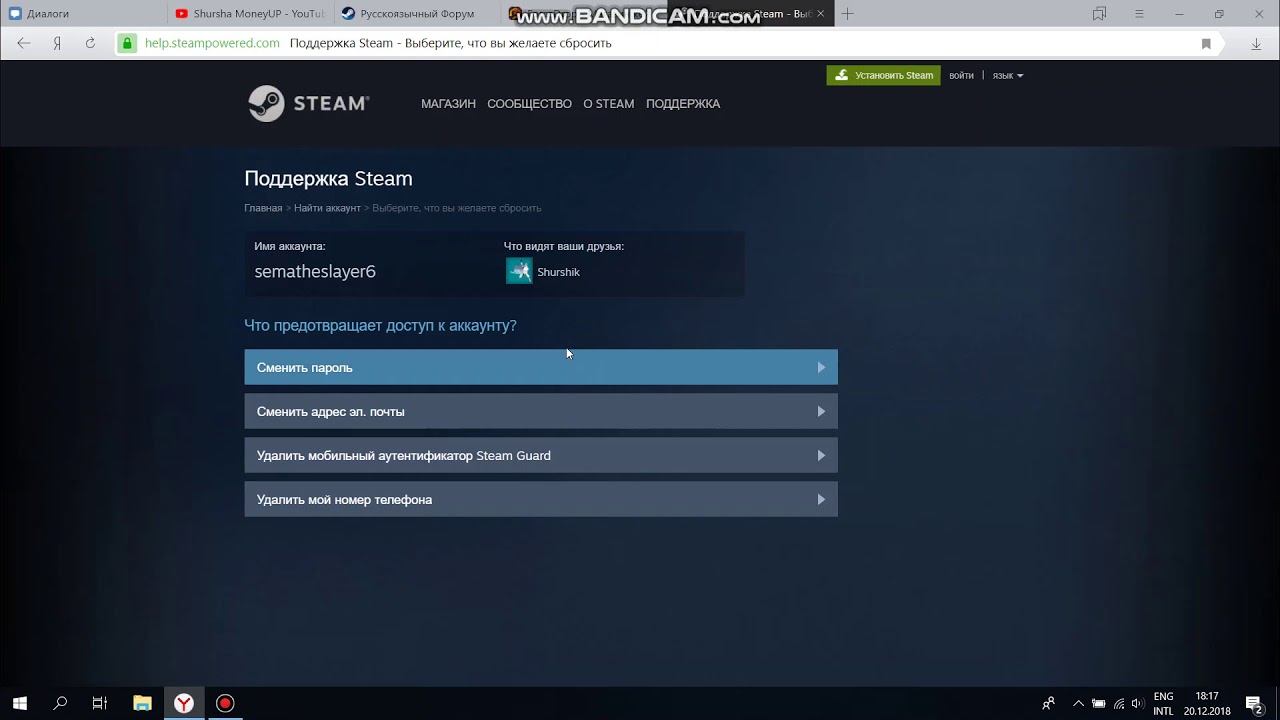Click arrow on Сменить пароль row
The height and width of the screenshot is (720, 1280).
tap(821, 367)
